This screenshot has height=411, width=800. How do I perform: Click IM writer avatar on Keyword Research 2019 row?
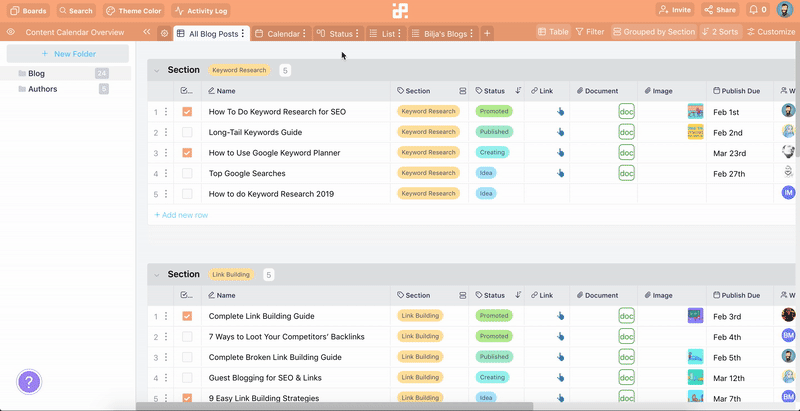(x=789, y=193)
